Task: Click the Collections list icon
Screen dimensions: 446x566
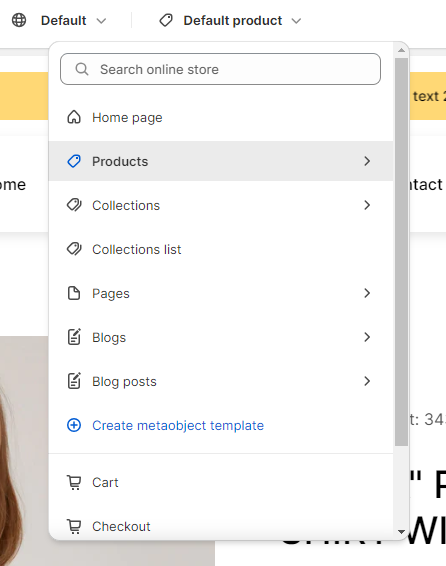Action: pos(74,249)
